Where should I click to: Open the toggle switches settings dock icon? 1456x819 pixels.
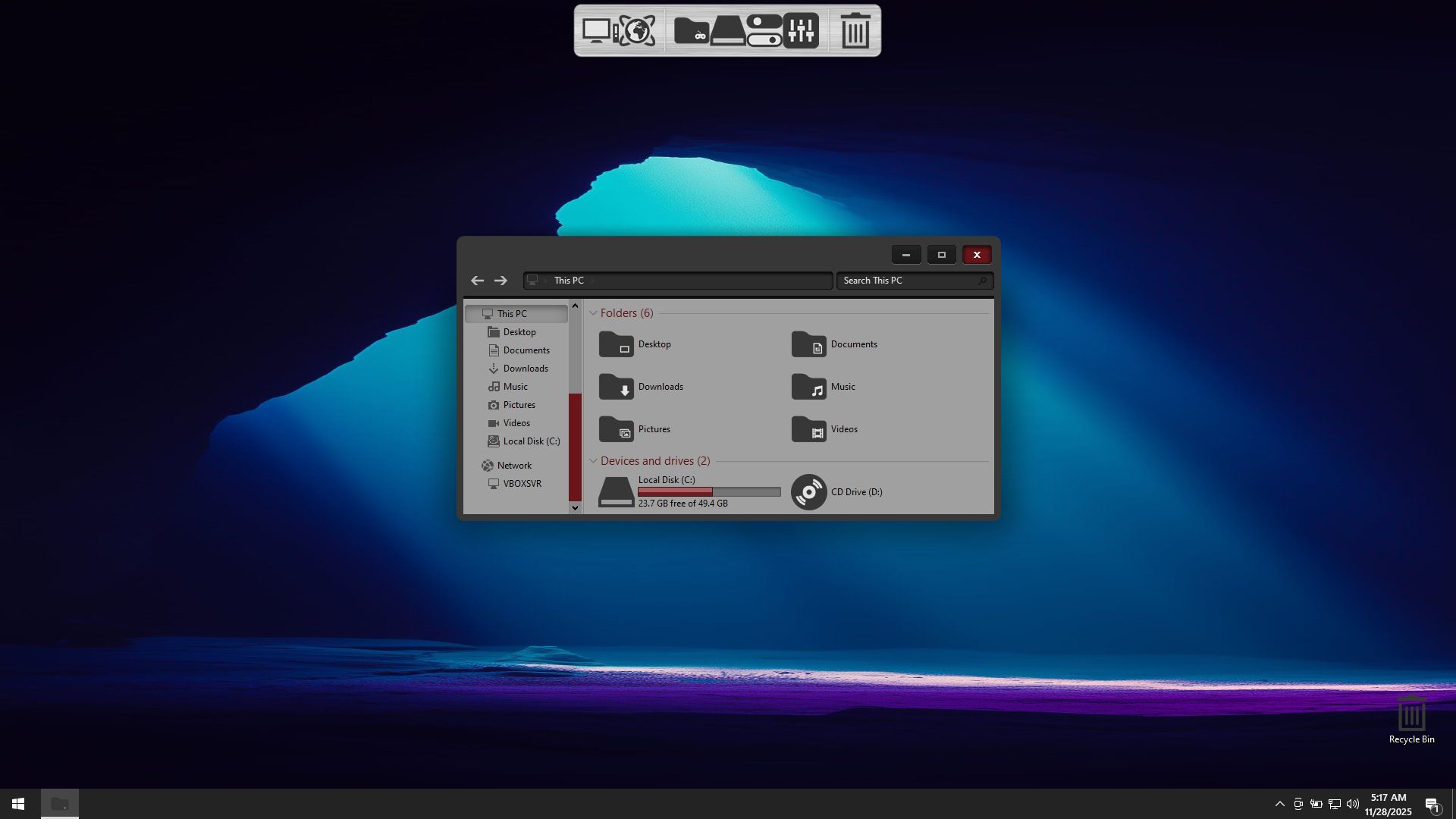coord(764,31)
